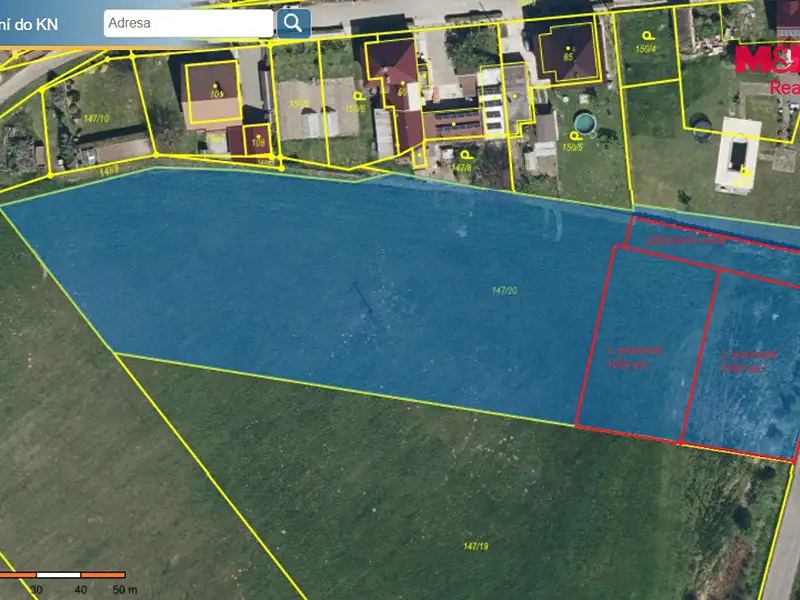Click building number 105

coord(217,94)
